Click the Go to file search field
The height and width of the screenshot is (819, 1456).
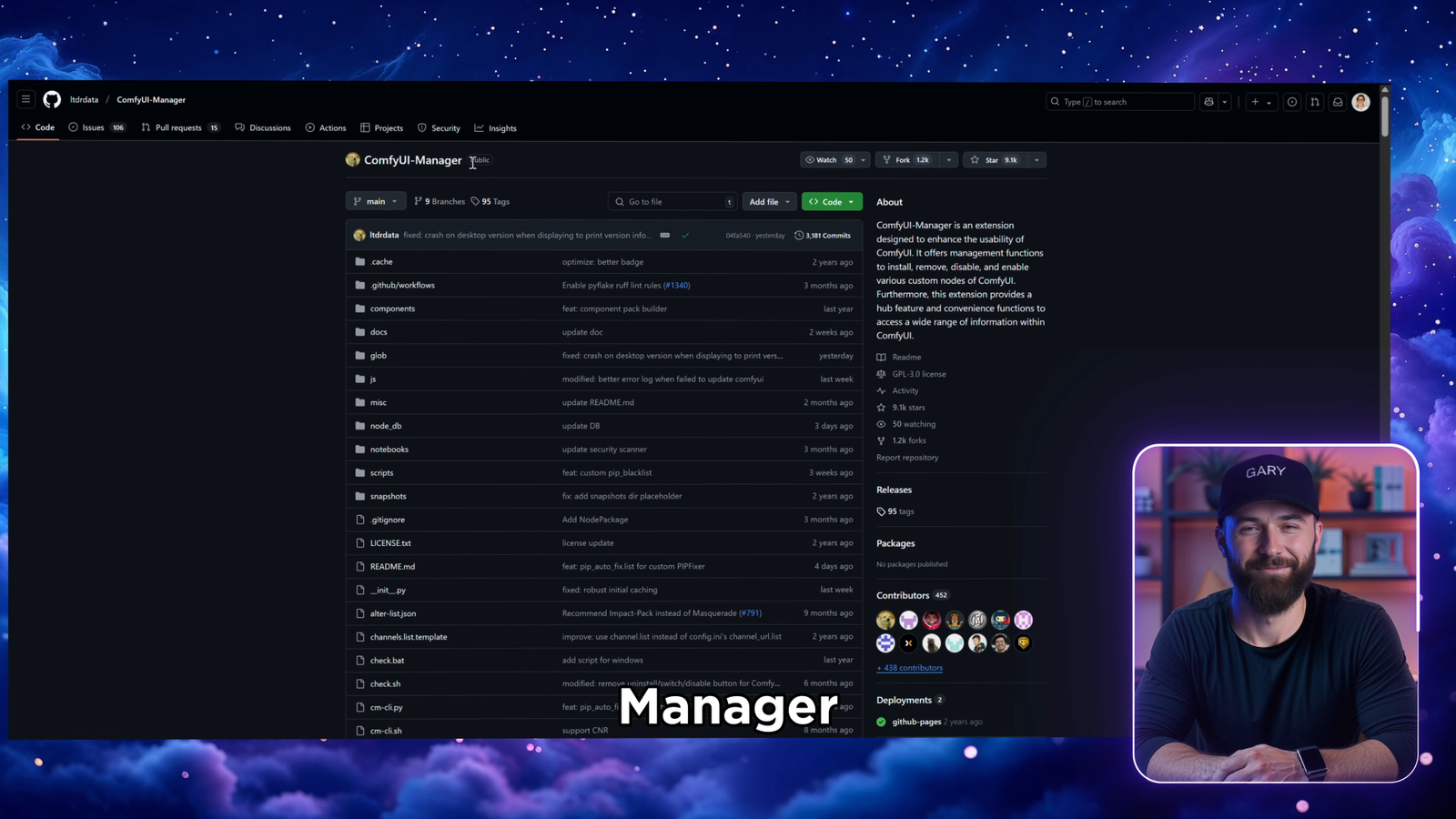pos(672,201)
